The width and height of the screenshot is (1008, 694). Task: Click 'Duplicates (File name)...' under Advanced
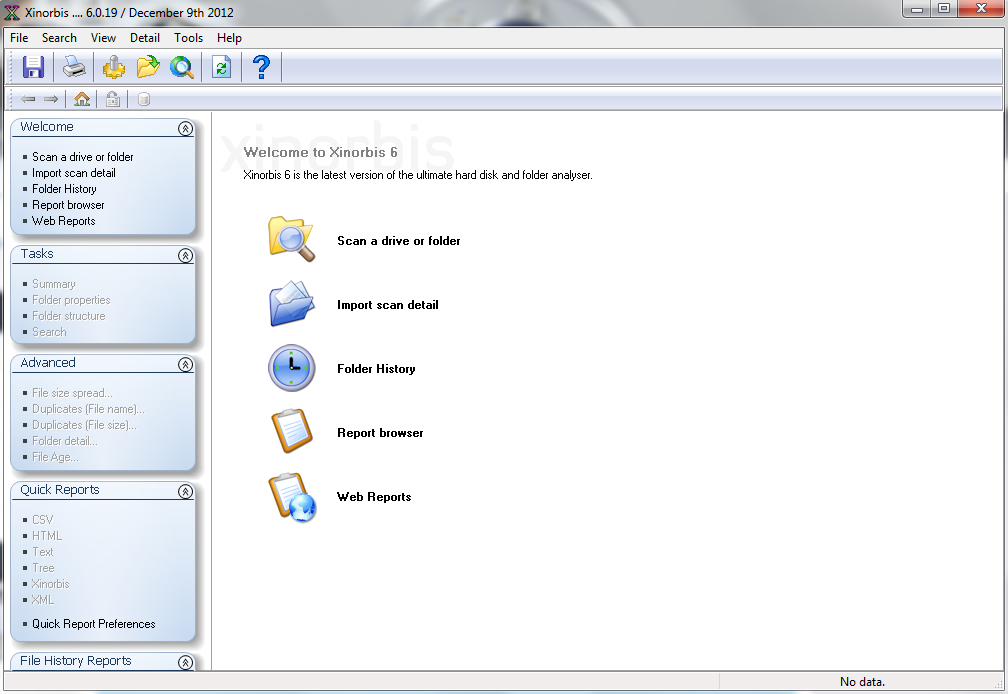tap(89, 409)
